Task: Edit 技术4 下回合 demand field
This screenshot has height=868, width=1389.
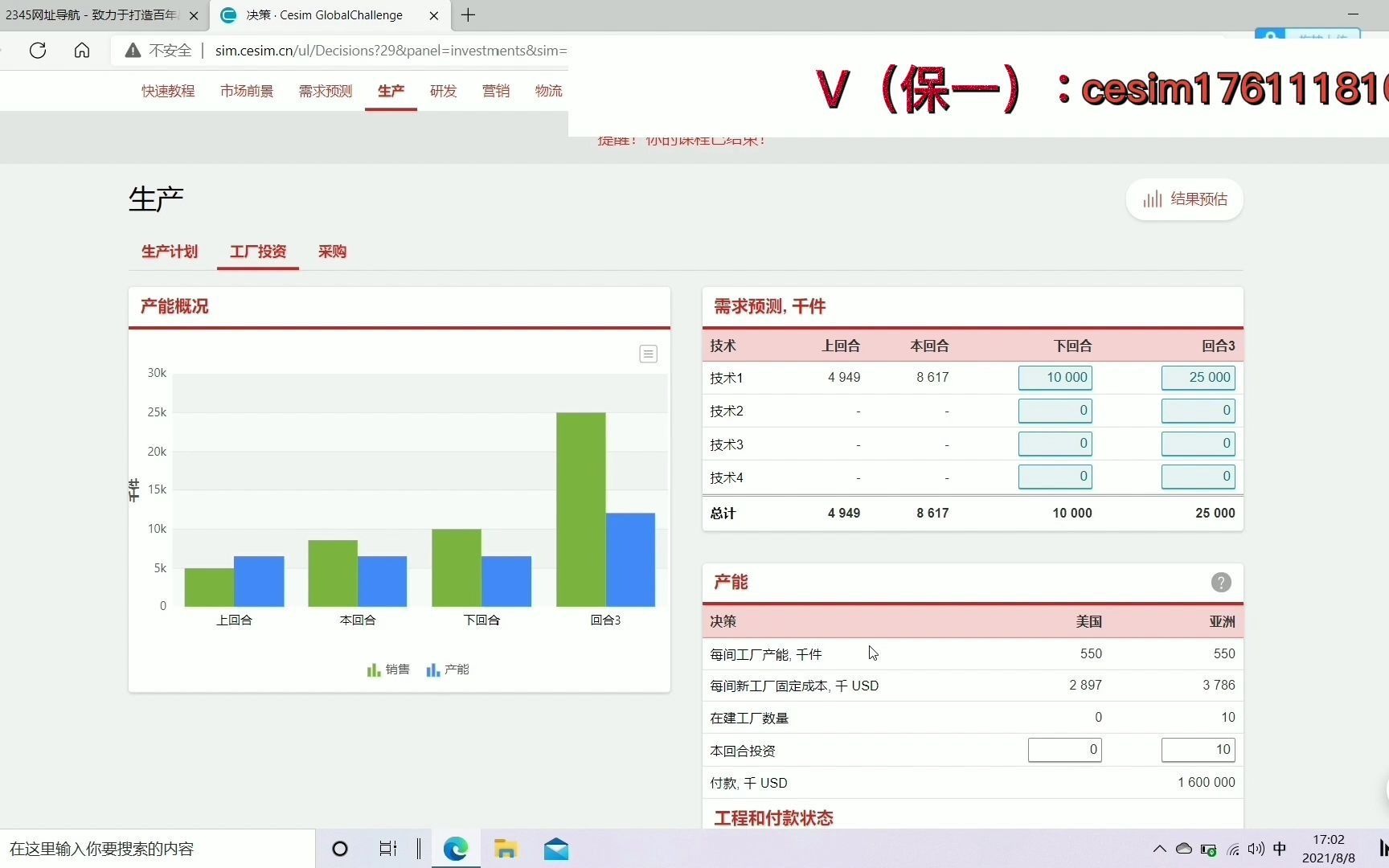Action: click(1055, 477)
